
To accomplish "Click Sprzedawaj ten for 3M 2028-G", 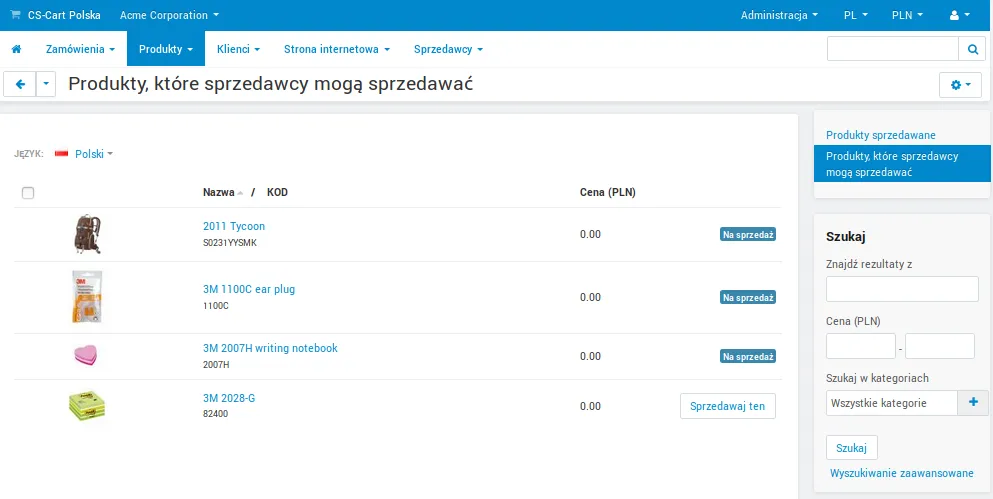I will click(728, 406).
